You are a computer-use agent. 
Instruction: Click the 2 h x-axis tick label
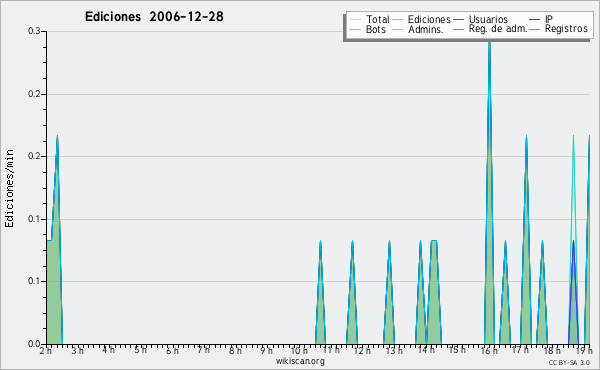coord(45,350)
